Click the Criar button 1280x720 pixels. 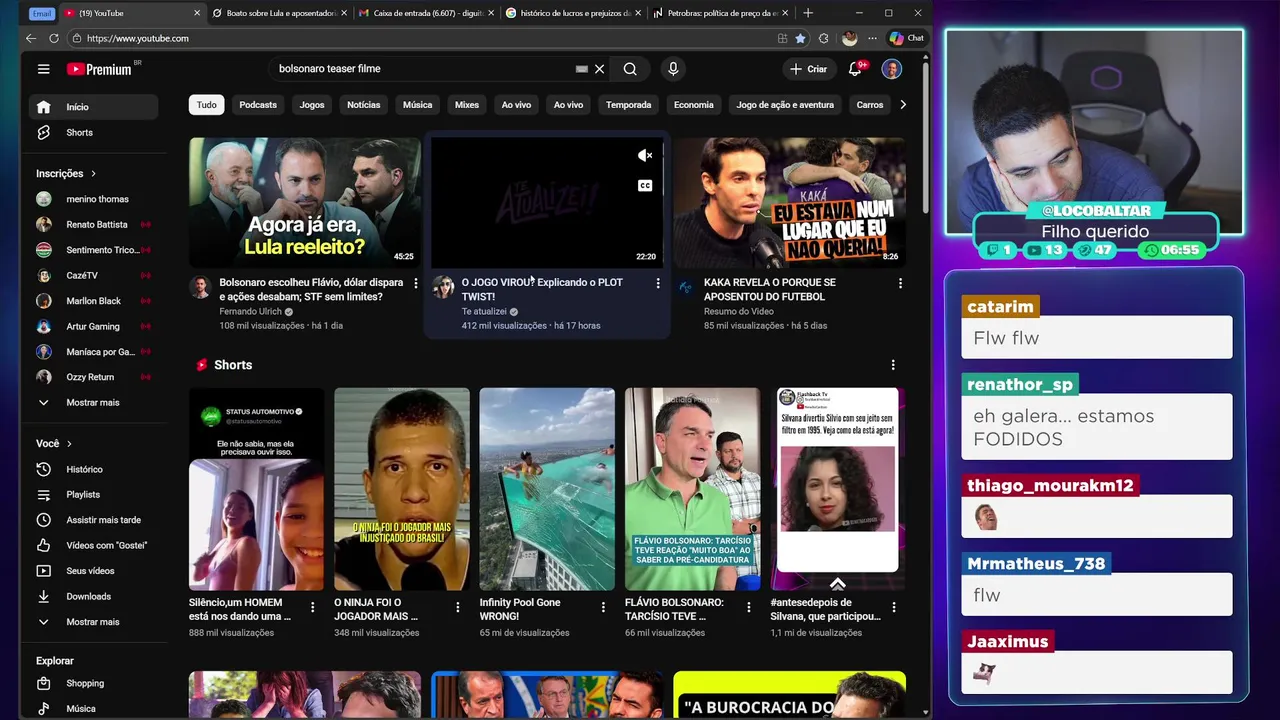tap(808, 69)
